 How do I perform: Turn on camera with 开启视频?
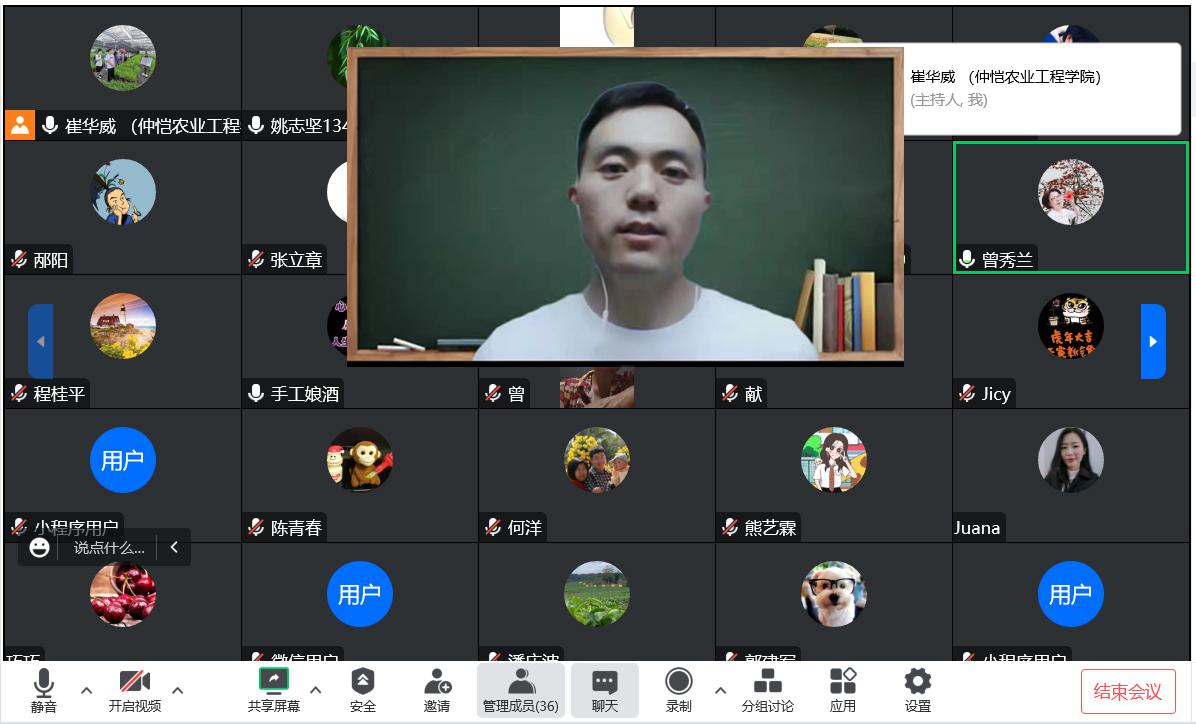pos(135,690)
